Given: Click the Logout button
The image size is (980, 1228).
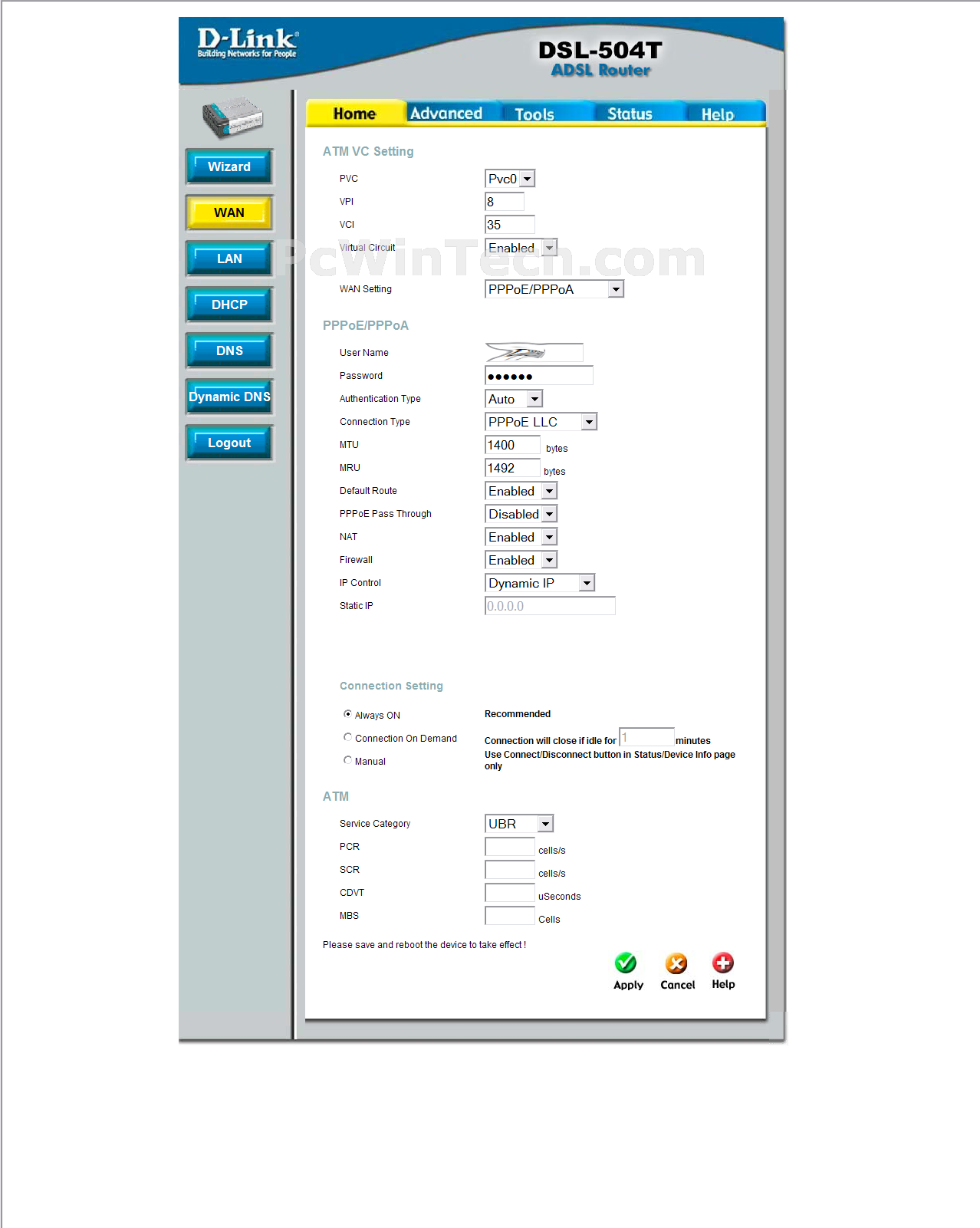Looking at the screenshot, I should (229, 443).
